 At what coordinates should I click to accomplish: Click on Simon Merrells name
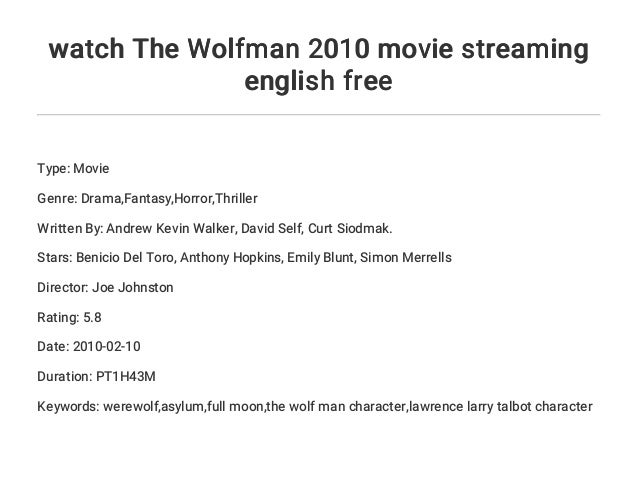[x=406, y=258]
